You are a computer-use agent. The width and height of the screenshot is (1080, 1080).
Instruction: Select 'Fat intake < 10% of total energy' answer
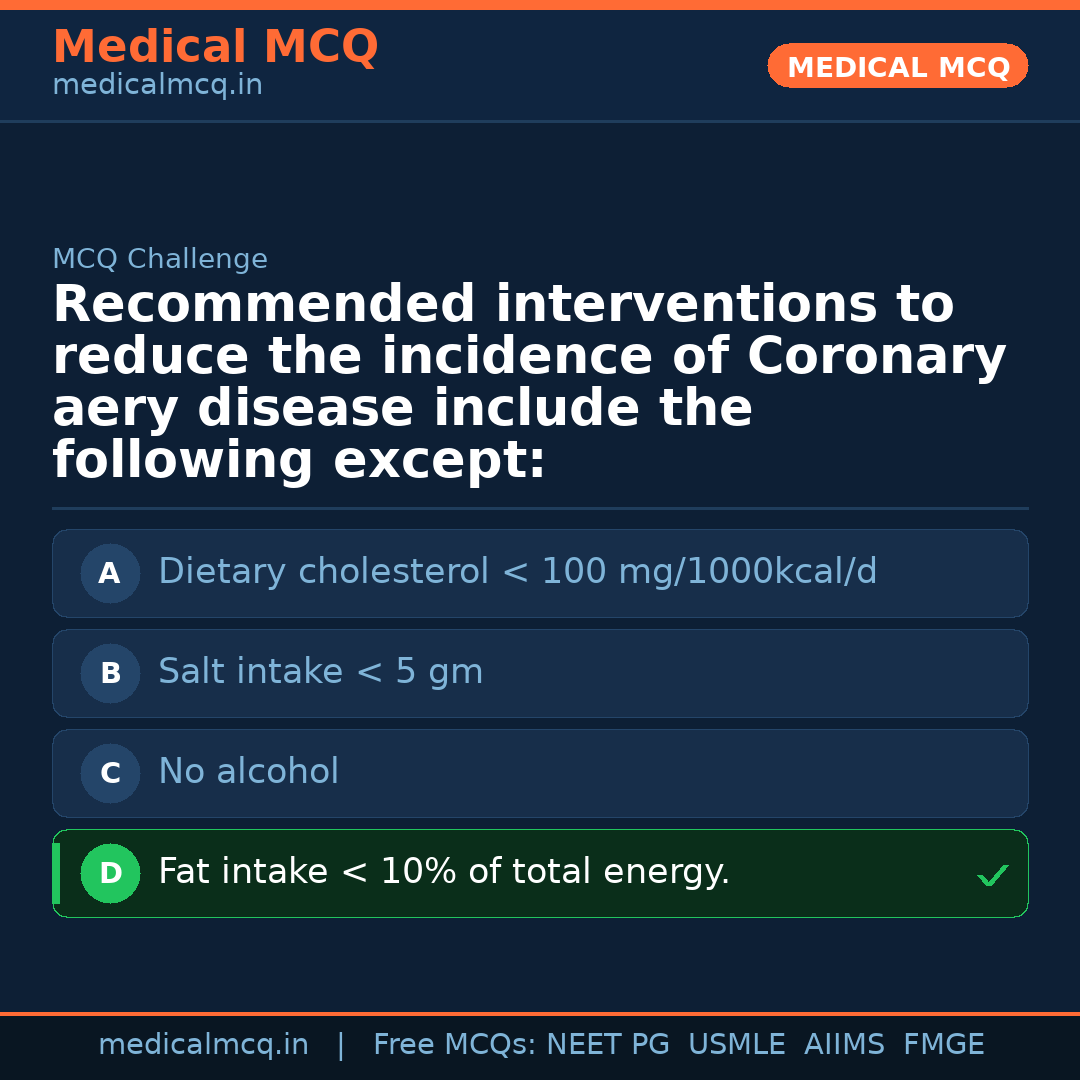[444, 872]
